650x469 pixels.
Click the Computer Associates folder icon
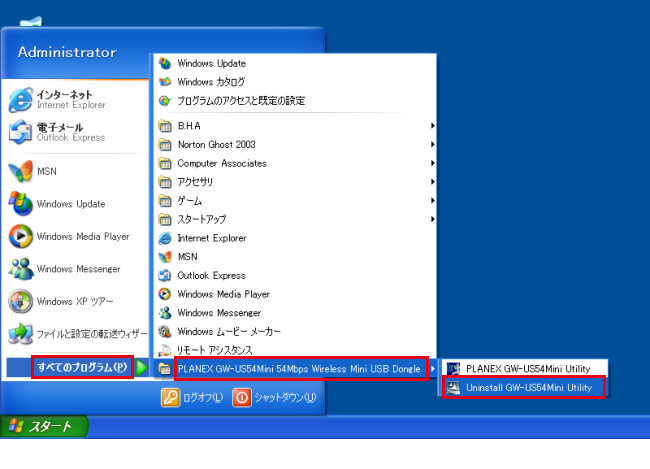[165, 163]
